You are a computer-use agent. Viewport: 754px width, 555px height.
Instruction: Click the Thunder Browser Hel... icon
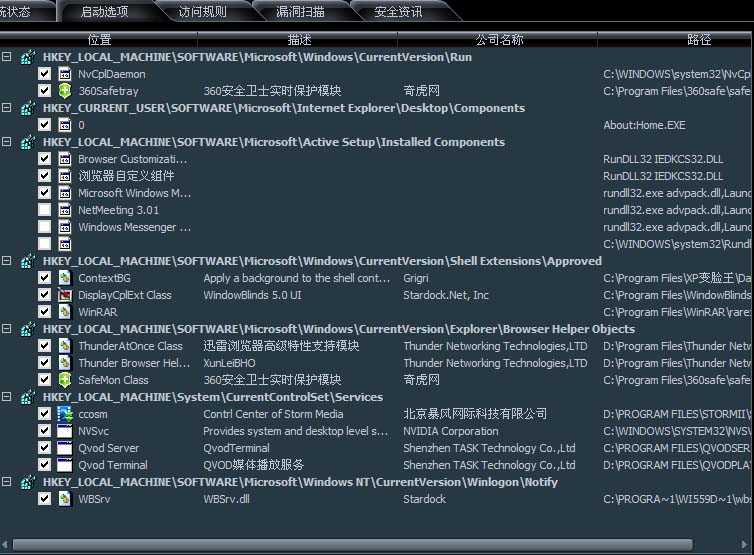coord(64,363)
